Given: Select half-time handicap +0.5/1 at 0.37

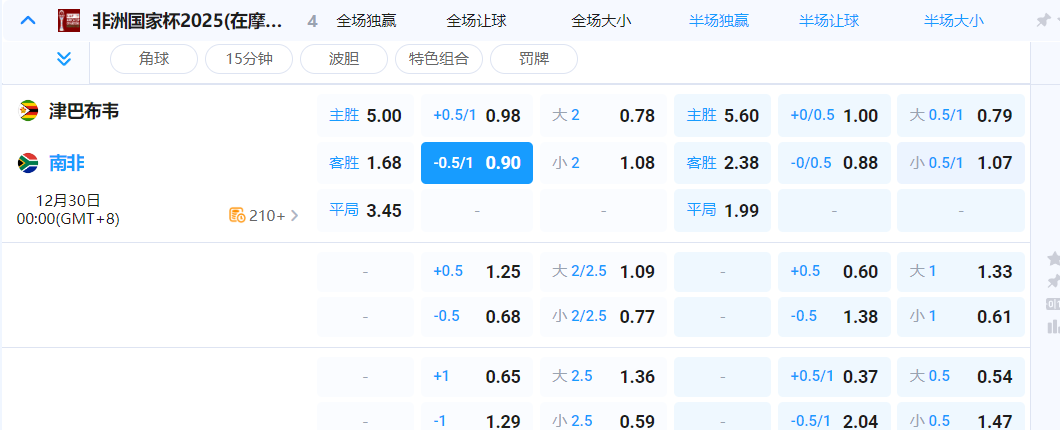Looking at the screenshot, I should [834, 377].
